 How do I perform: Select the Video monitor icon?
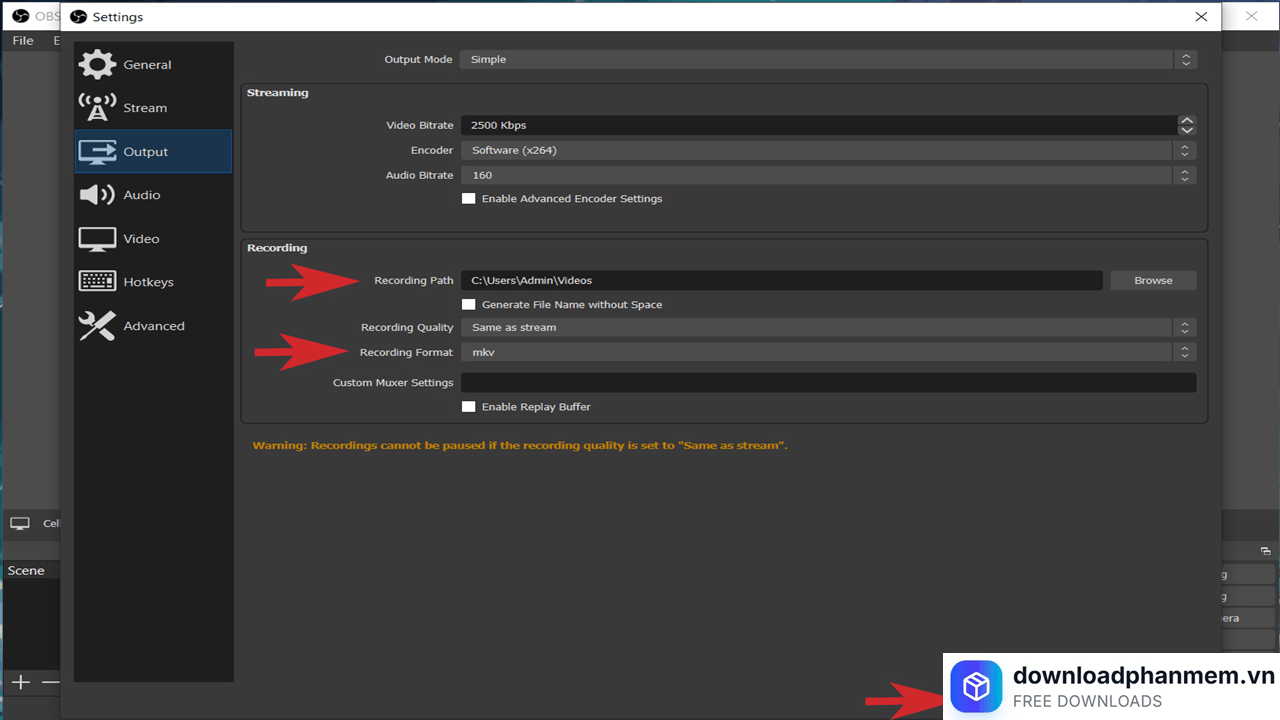coord(97,239)
